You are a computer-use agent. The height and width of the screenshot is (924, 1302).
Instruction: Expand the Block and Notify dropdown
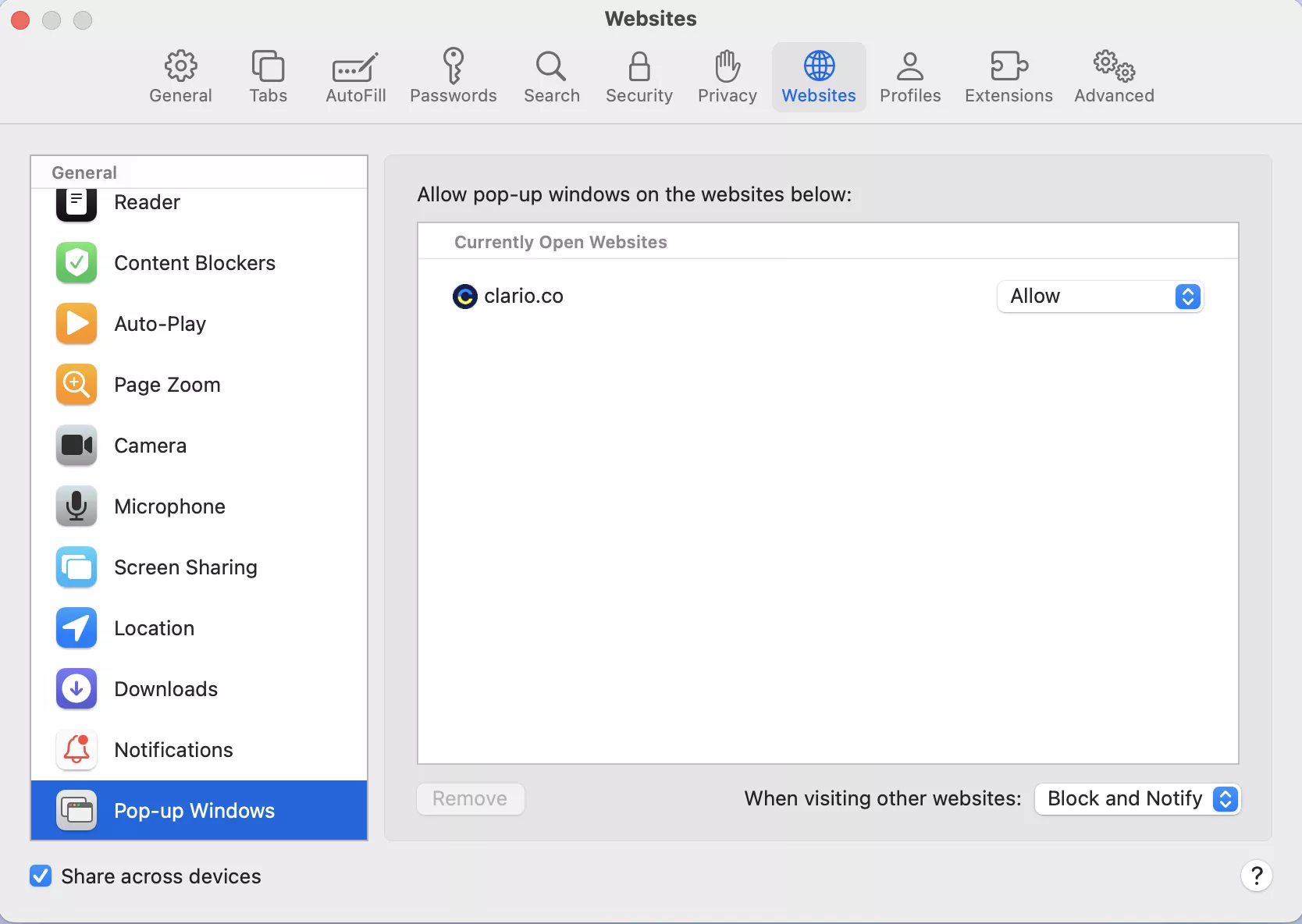1137,799
